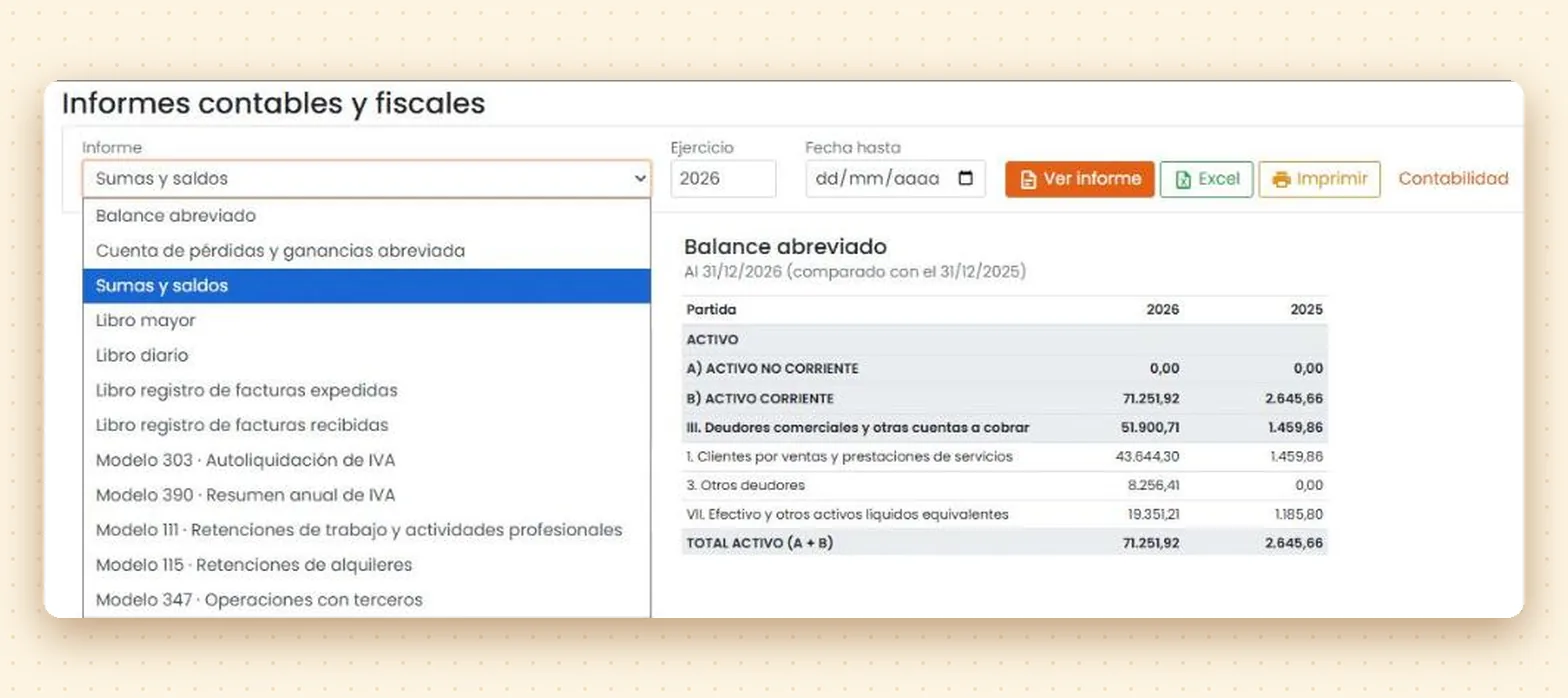Choose Cuenta de pérdidas y ganancias abreviada

coord(366,251)
